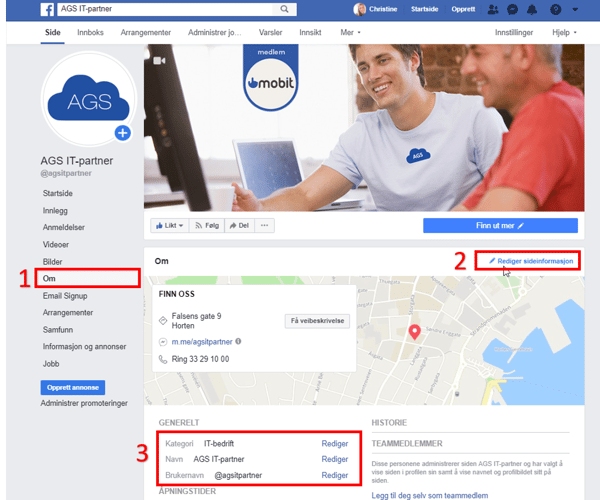
Task: Click the info icon next to m.me link
Action: coord(238,341)
